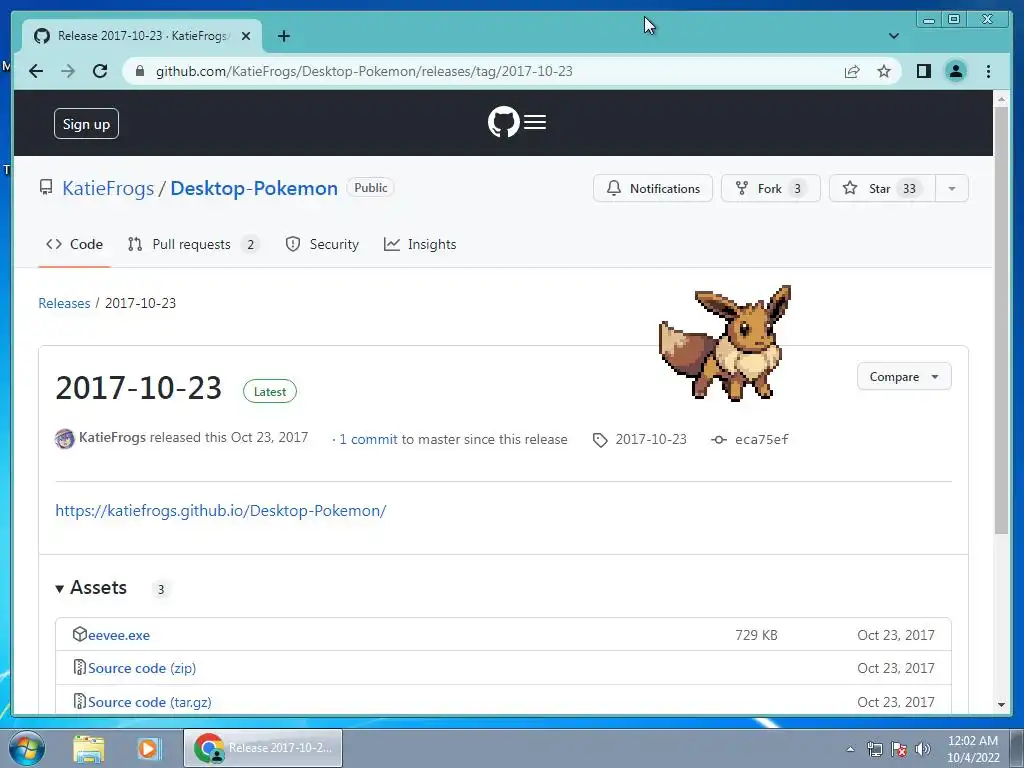Toggle the browser side panel icon
Viewport: 1024px width, 768px height.
coord(923,71)
